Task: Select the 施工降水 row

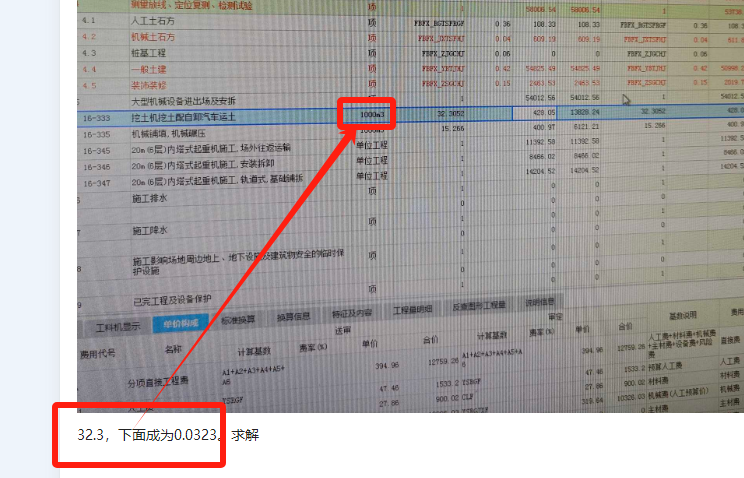Action: 149,231
